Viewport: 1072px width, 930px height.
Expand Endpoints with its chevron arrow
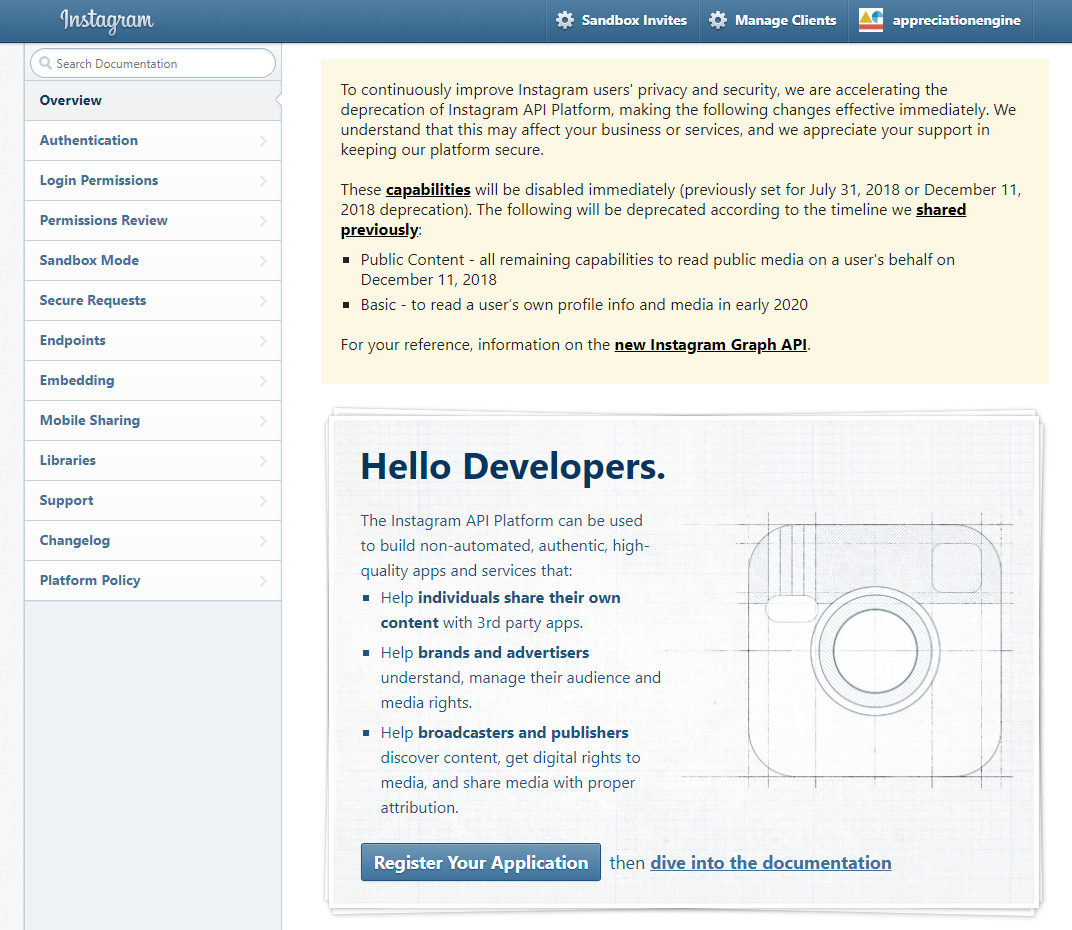pos(263,341)
